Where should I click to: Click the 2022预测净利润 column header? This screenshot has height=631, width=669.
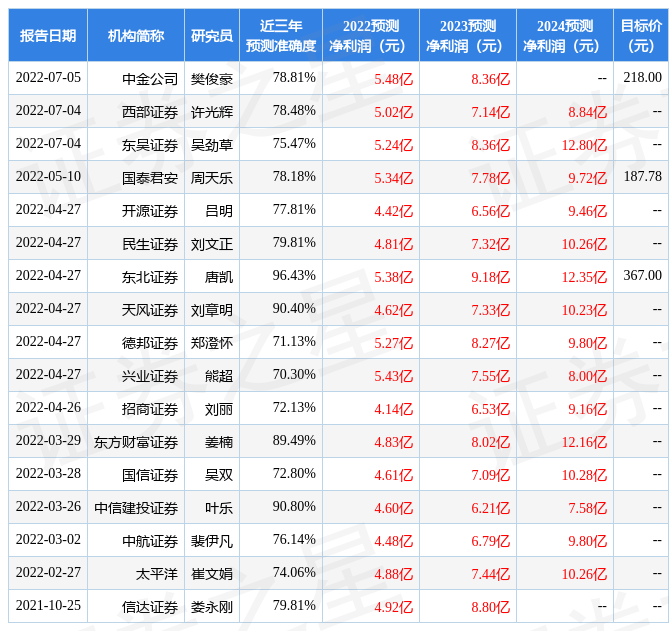pyautogui.click(x=371, y=35)
